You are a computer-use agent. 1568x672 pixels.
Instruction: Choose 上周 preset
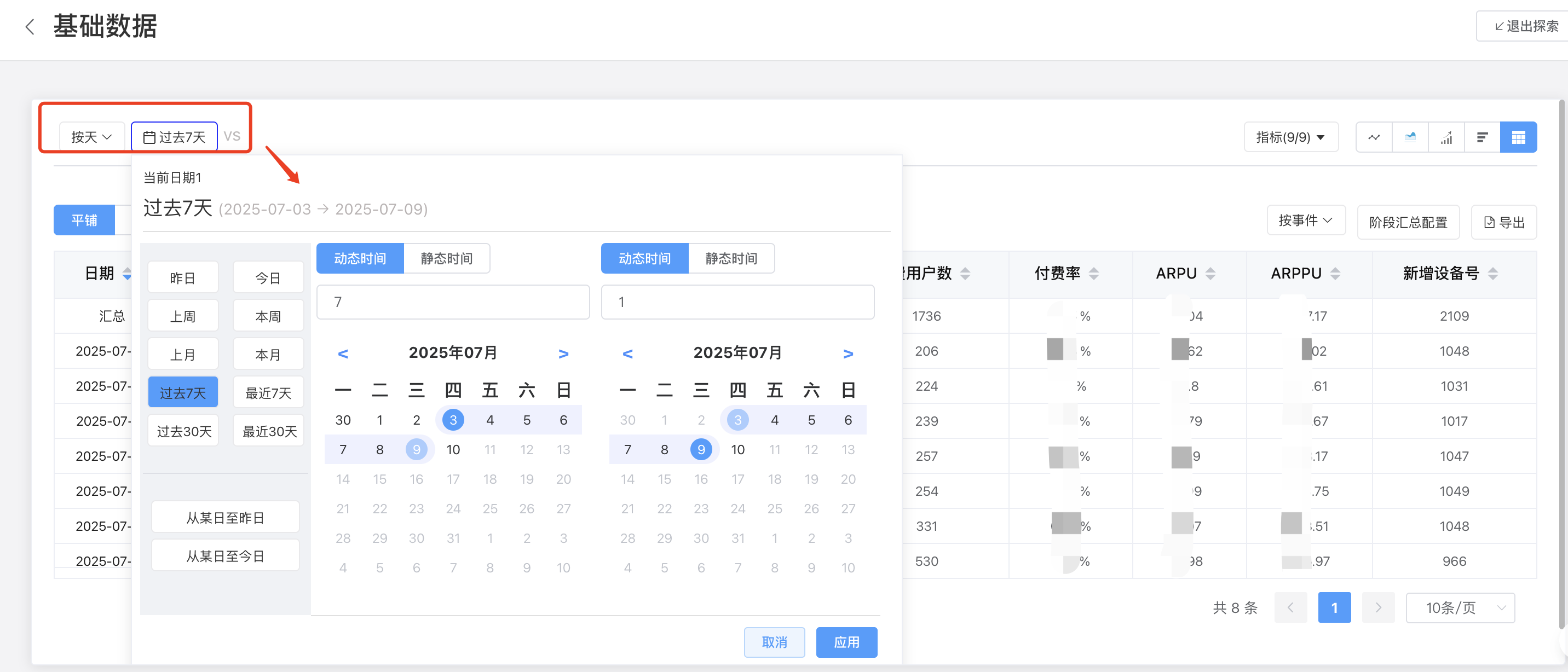coord(183,316)
